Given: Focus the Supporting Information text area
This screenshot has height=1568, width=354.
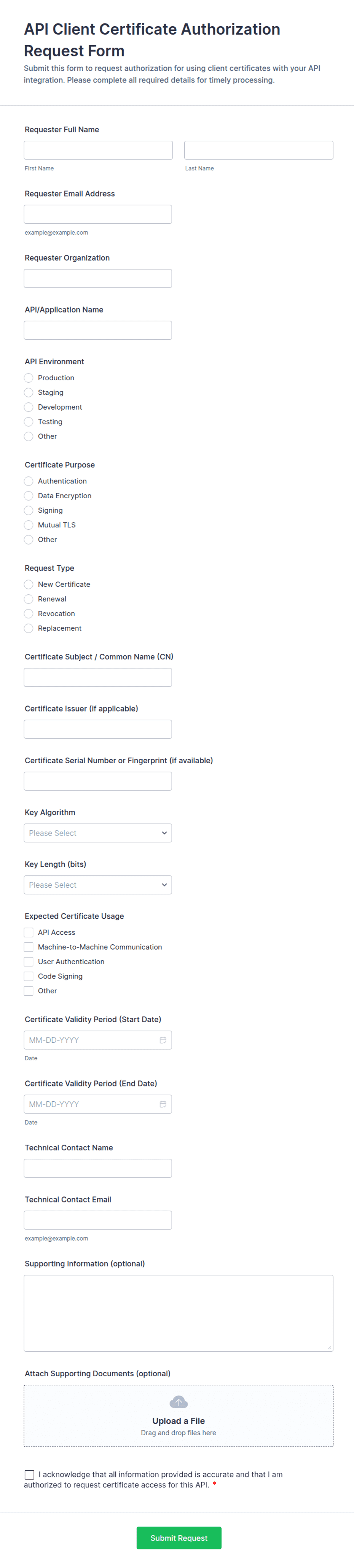Looking at the screenshot, I should [178, 1313].
